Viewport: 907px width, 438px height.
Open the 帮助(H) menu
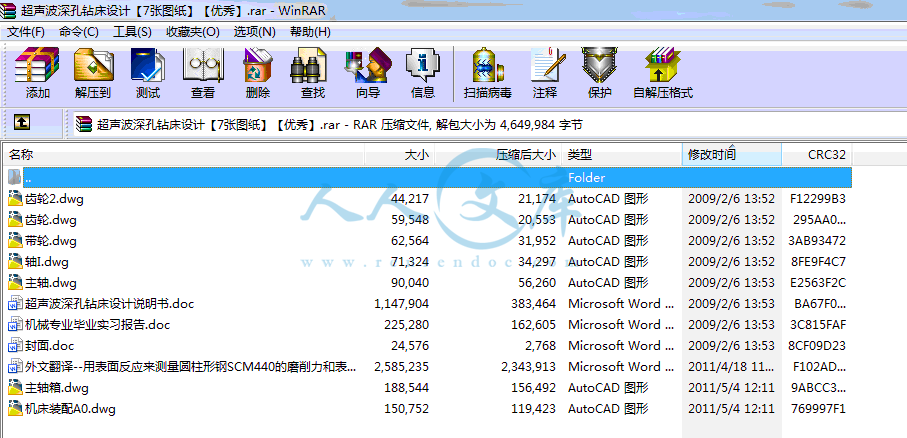[310, 31]
